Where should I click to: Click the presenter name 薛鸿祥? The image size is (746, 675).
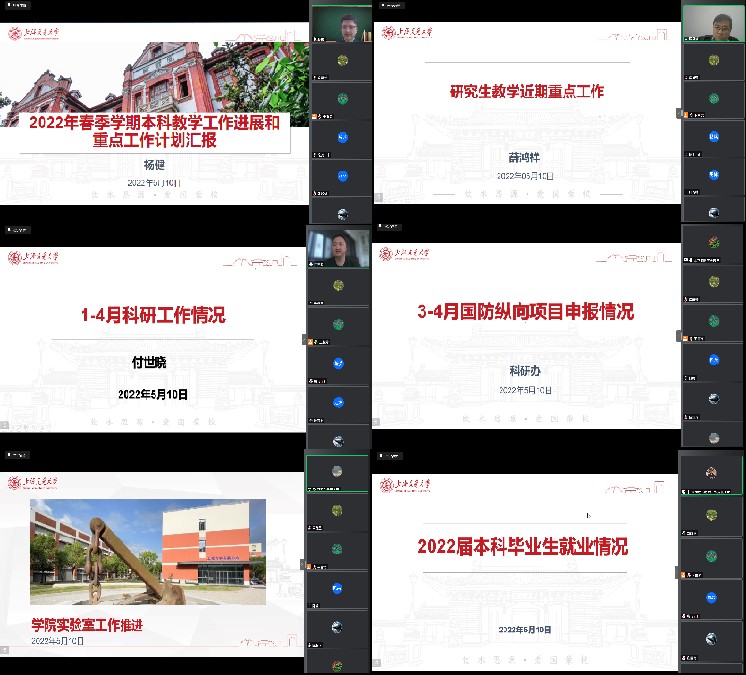(524, 157)
